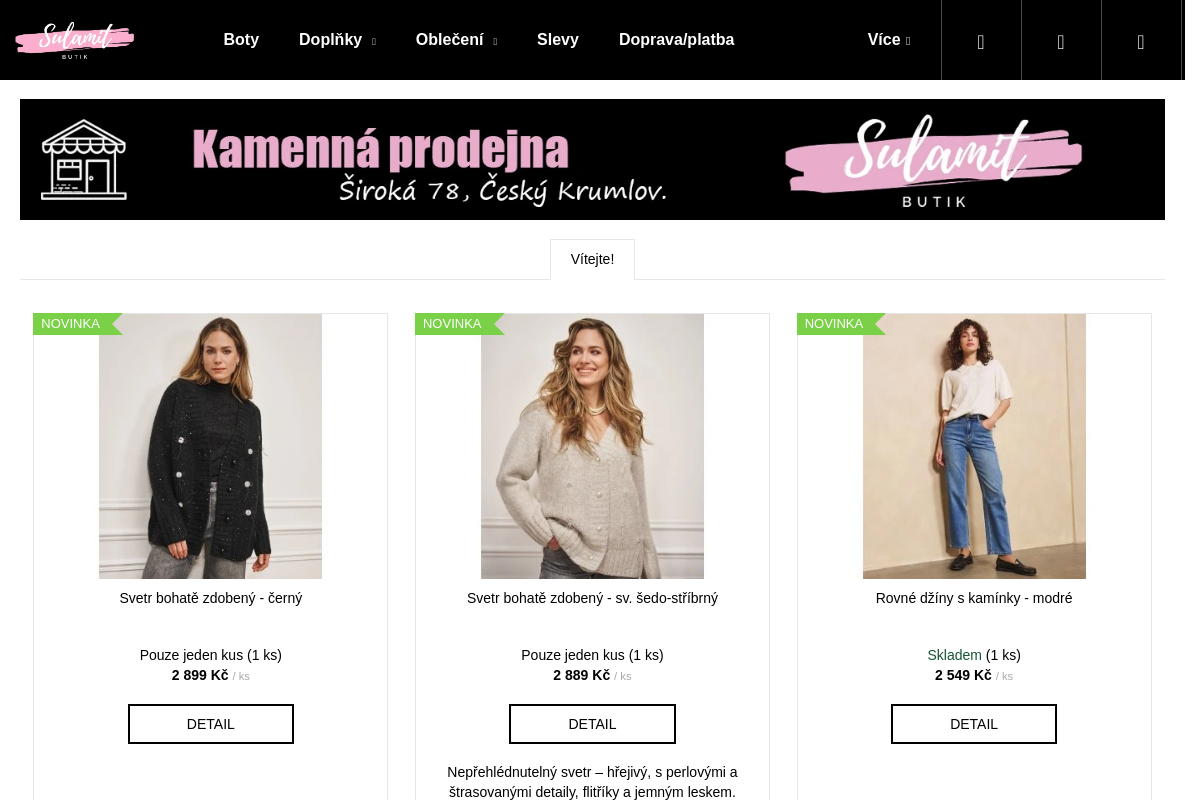Open the shopping cart icon
Viewport: 1200px width, 800px height.
[x=1141, y=41]
